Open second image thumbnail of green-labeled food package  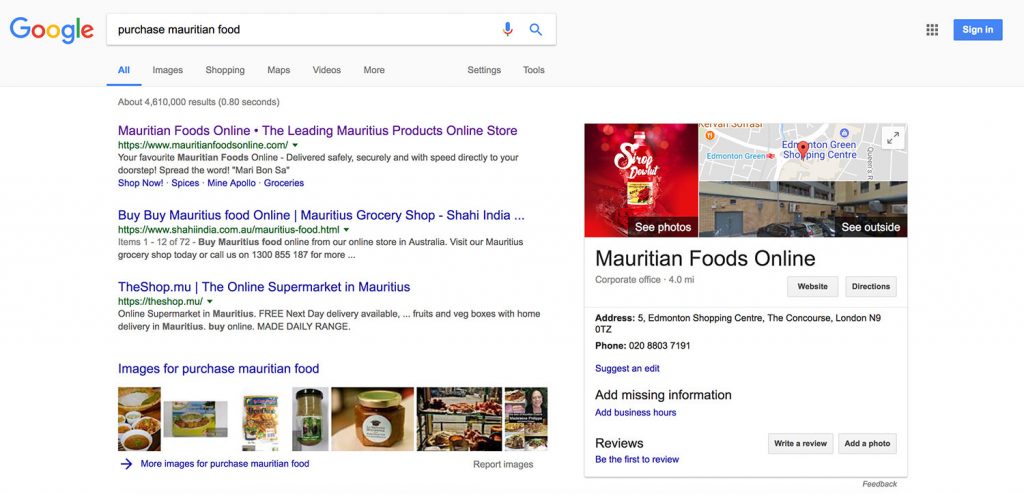[x=195, y=419]
